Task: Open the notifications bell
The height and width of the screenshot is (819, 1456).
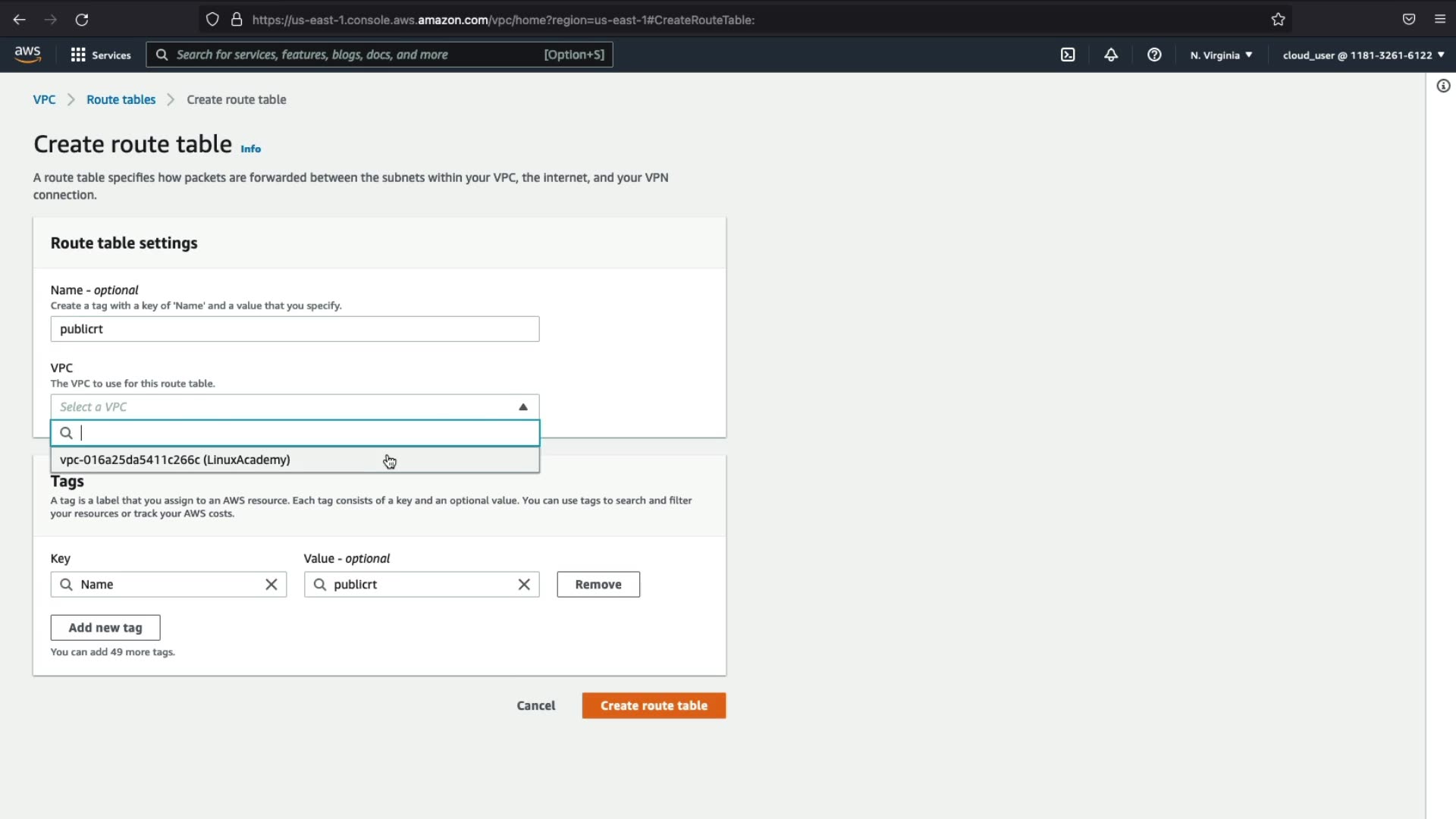Action: (1111, 55)
